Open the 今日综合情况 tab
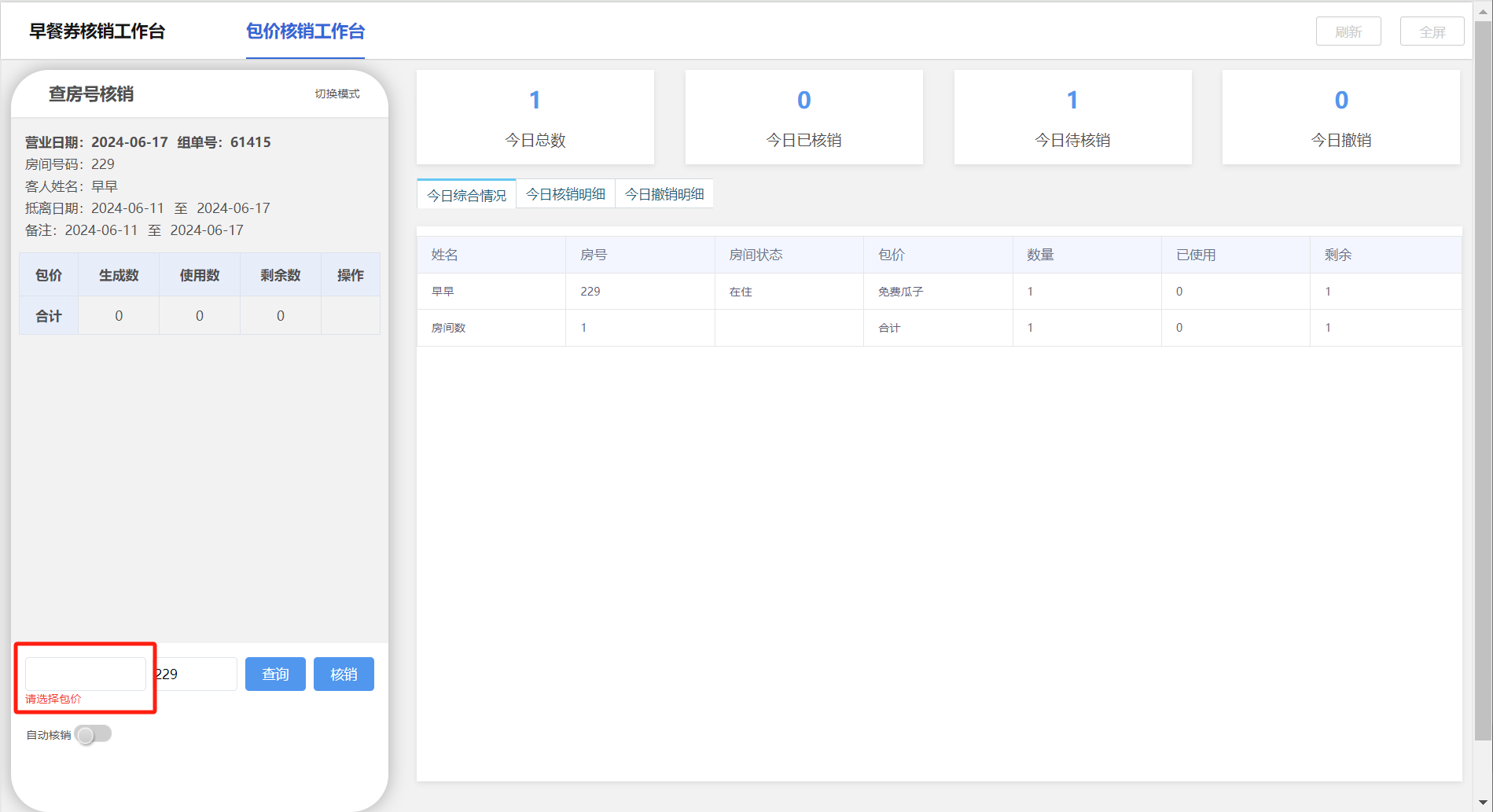 [x=466, y=195]
